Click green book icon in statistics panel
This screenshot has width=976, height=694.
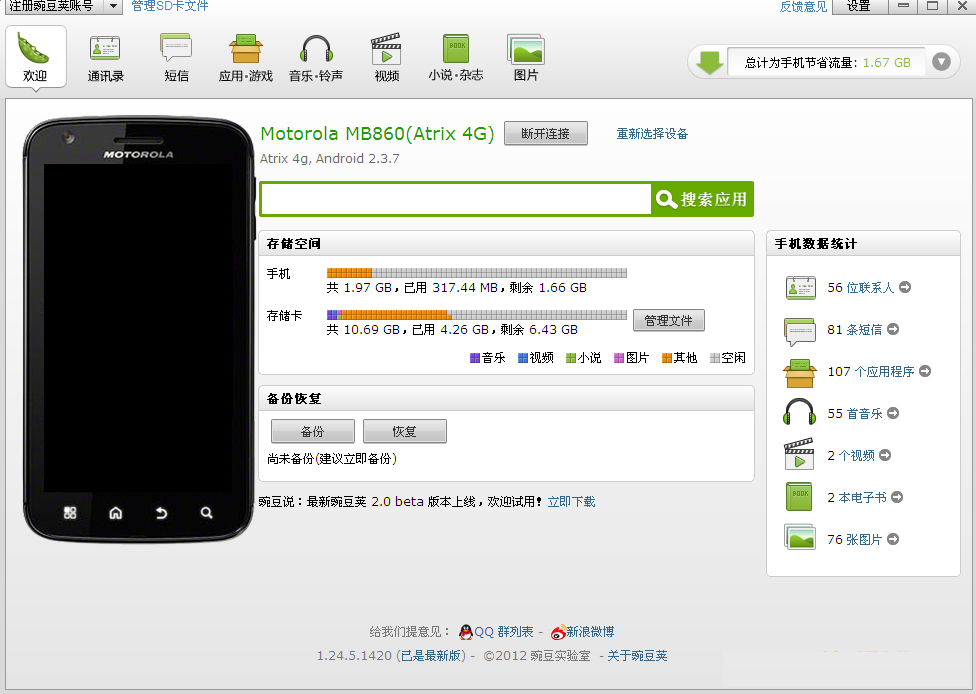click(x=799, y=497)
